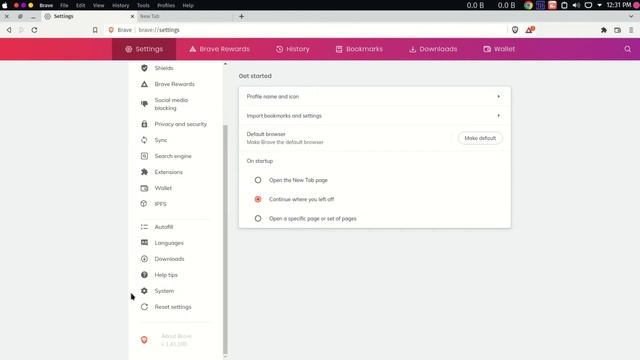Open Reset settings section

pos(173,307)
